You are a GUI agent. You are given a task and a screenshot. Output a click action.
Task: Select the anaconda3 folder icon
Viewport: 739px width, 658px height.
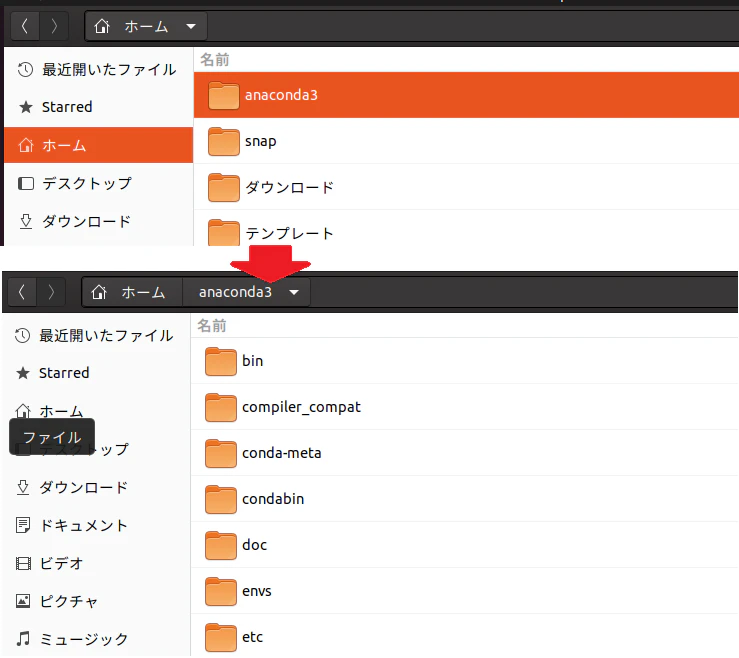(x=223, y=95)
